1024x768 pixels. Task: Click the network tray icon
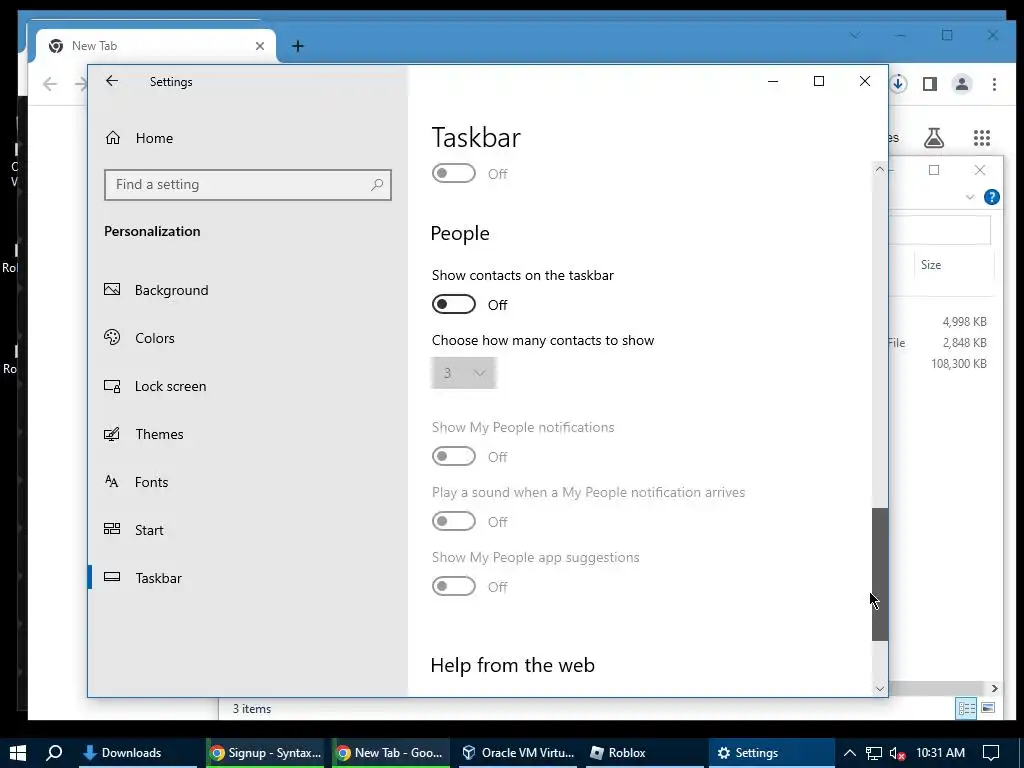coord(874,753)
